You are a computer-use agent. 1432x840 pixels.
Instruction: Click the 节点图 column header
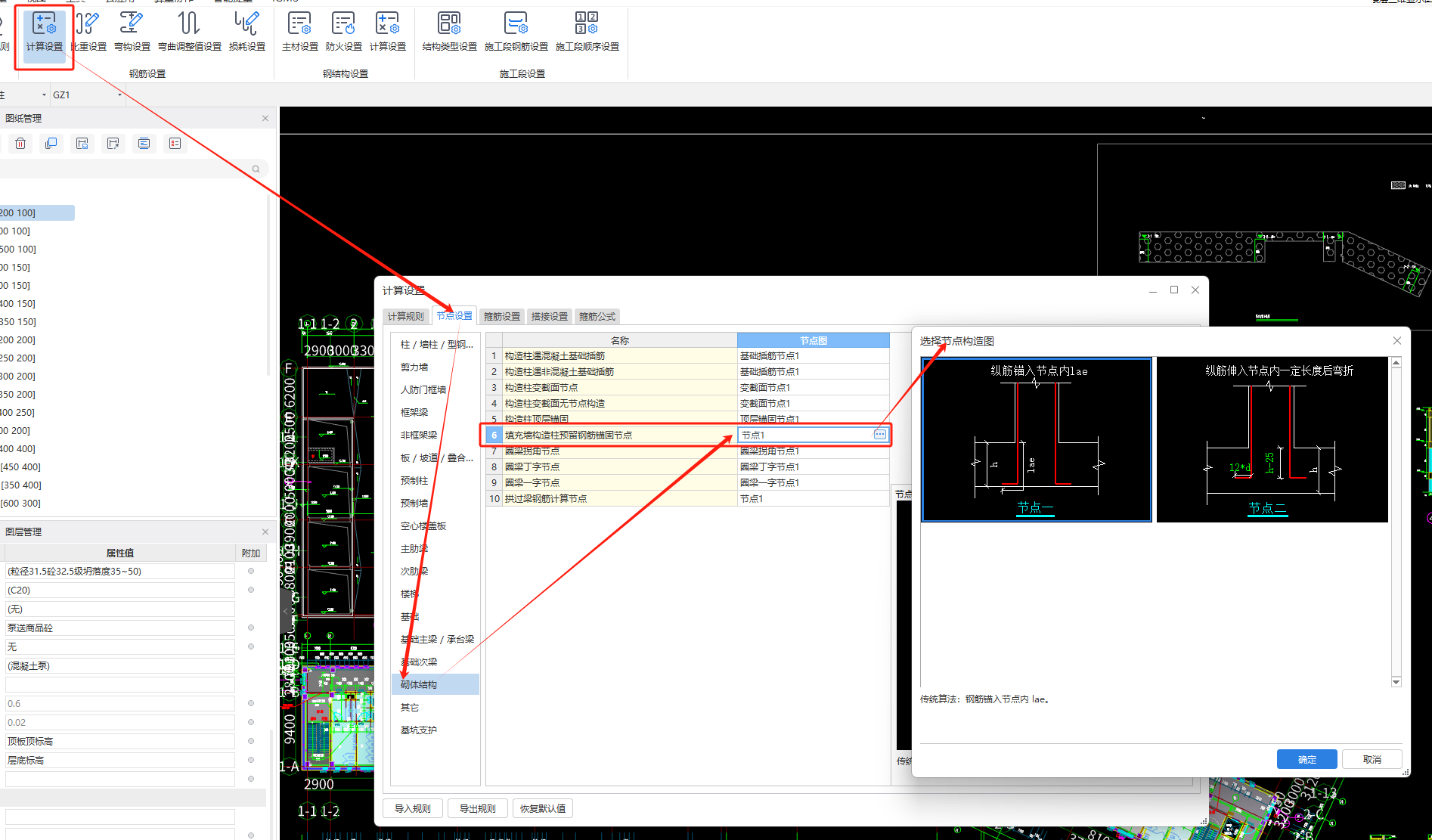[x=814, y=340]
